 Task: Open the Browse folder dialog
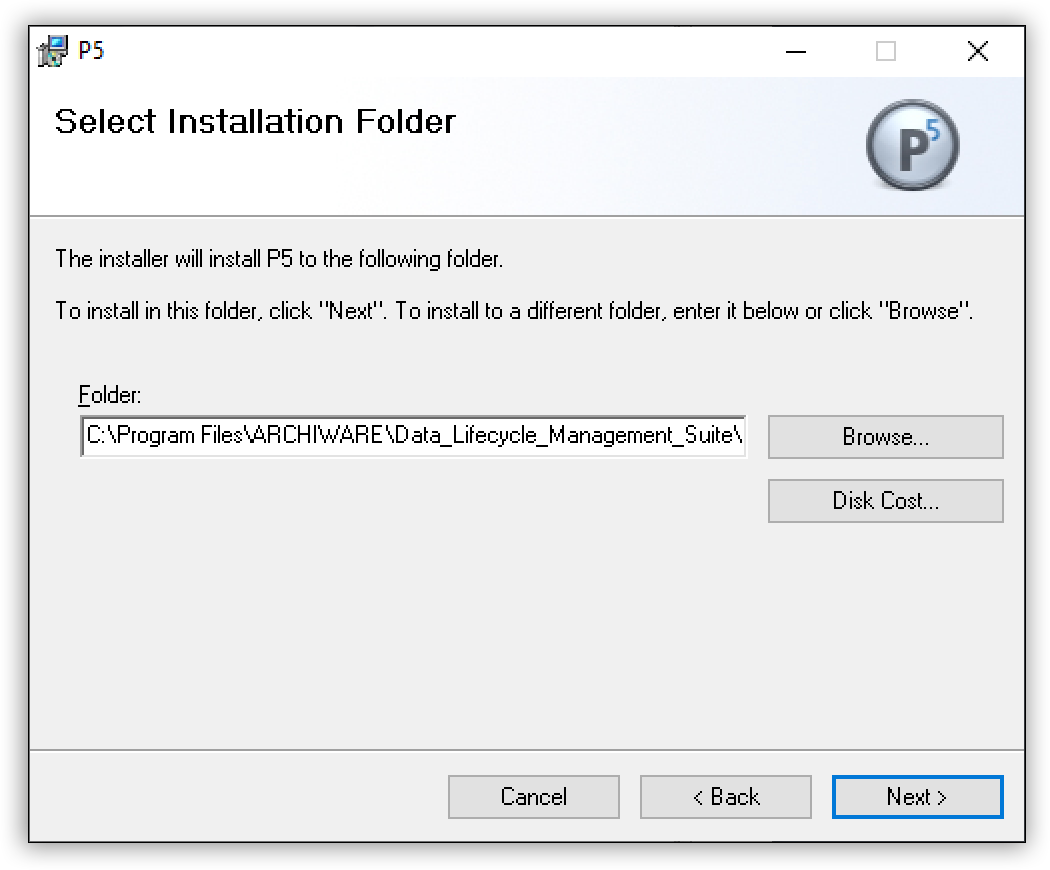tap(885, 437)
